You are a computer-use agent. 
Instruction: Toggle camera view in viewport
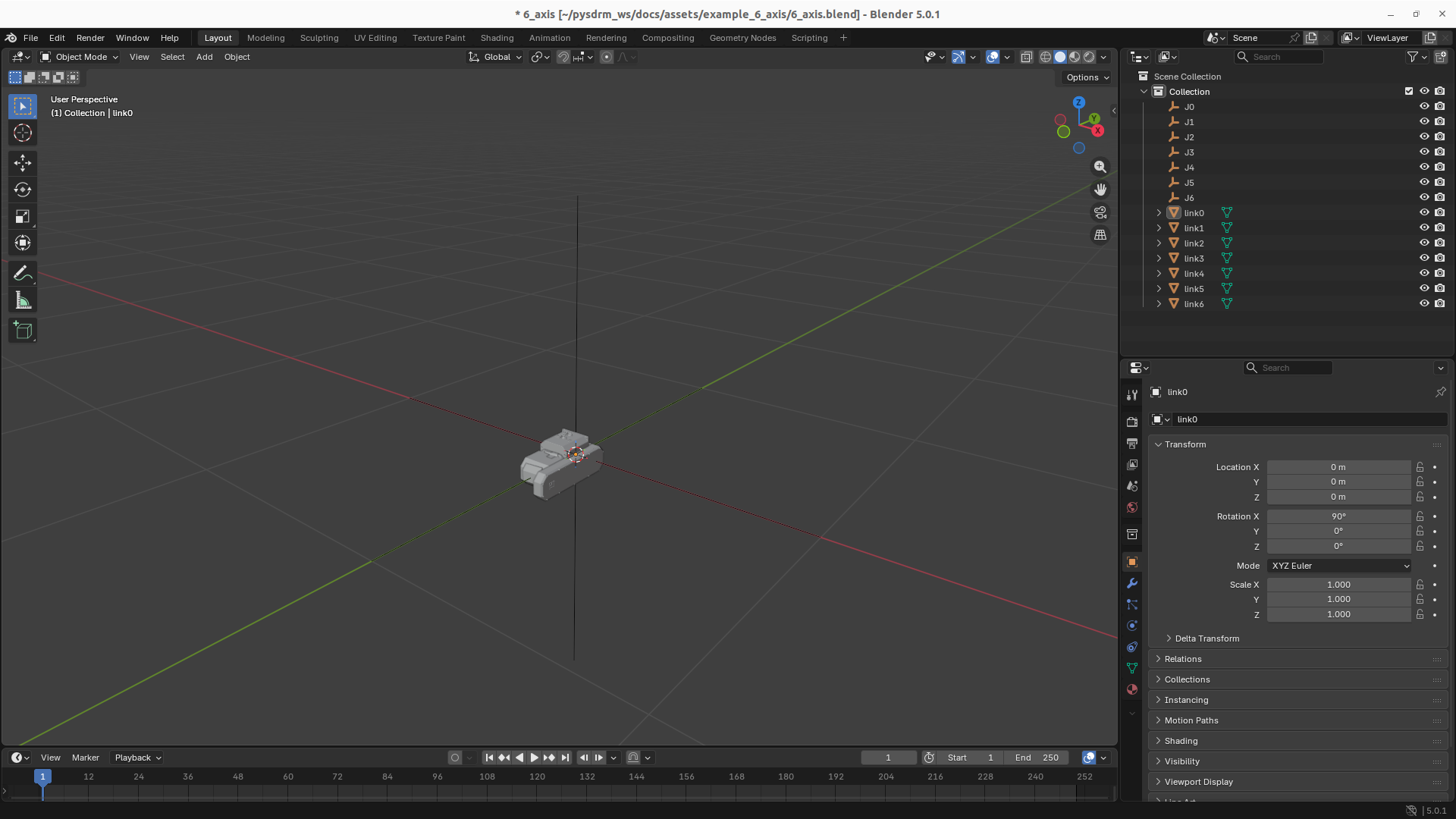(1100, 212)
